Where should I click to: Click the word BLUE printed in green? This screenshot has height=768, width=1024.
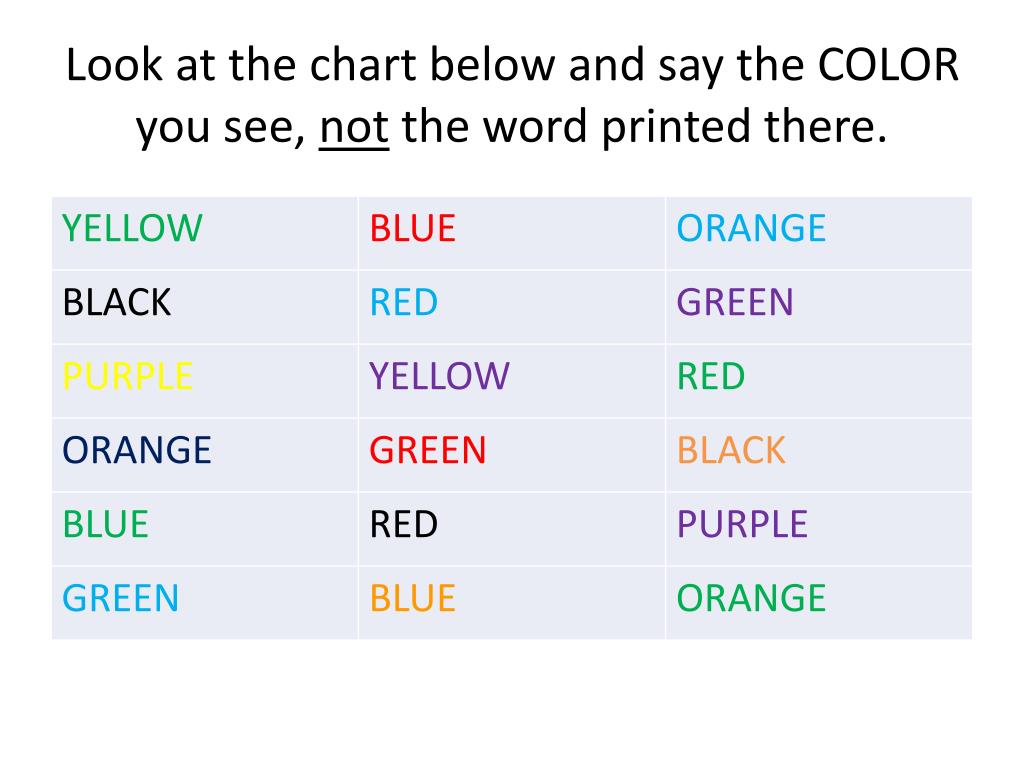tap(106, 524)
